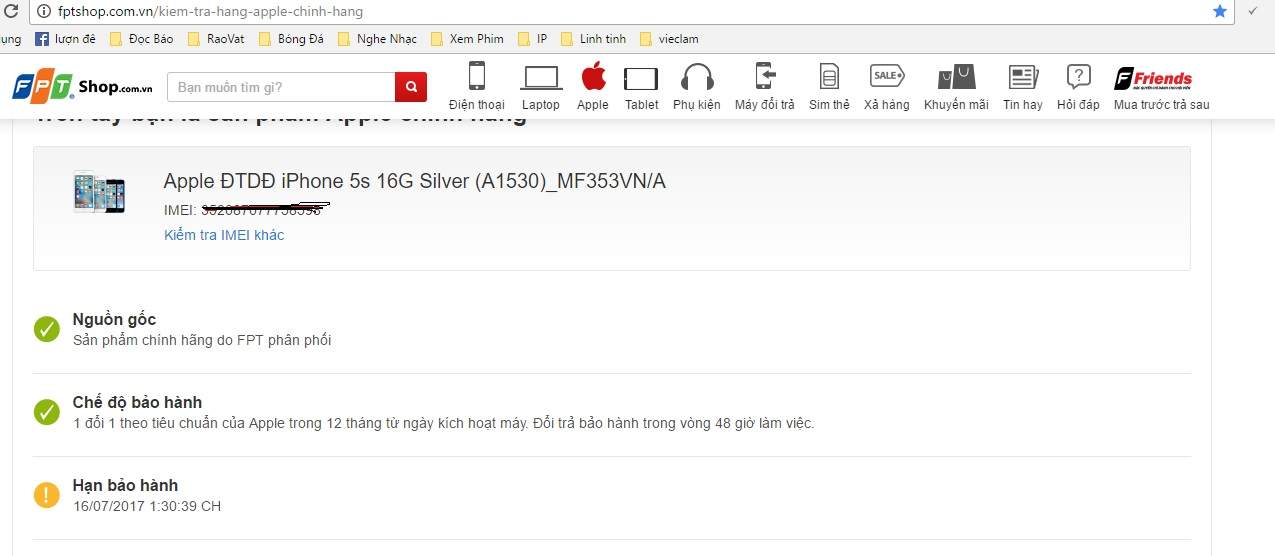This screenshot has height=556, width=1275.
Task: Open the 'Tin hay' news page
Action: click(1023, 86)
